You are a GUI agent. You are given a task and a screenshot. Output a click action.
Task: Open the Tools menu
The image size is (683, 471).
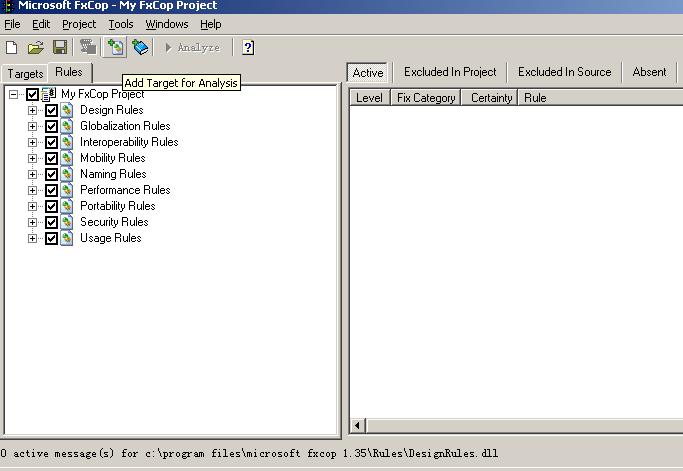121,24
